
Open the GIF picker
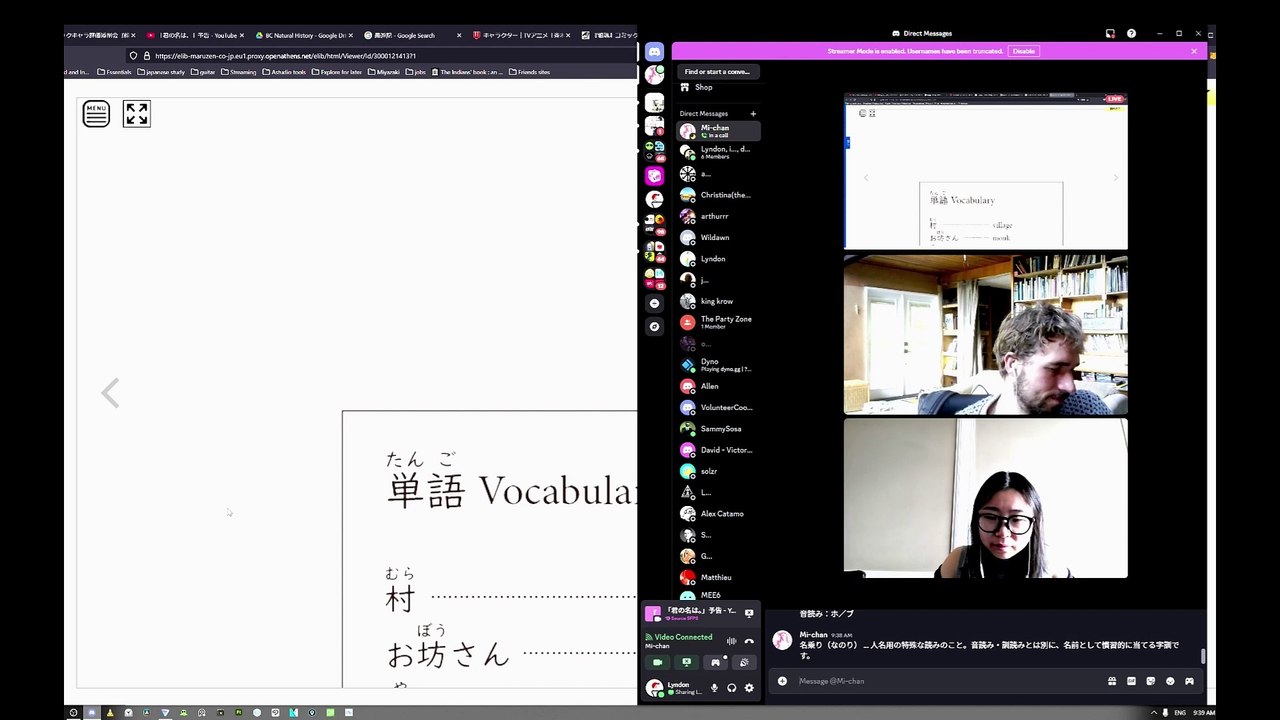click(1131, 681)
